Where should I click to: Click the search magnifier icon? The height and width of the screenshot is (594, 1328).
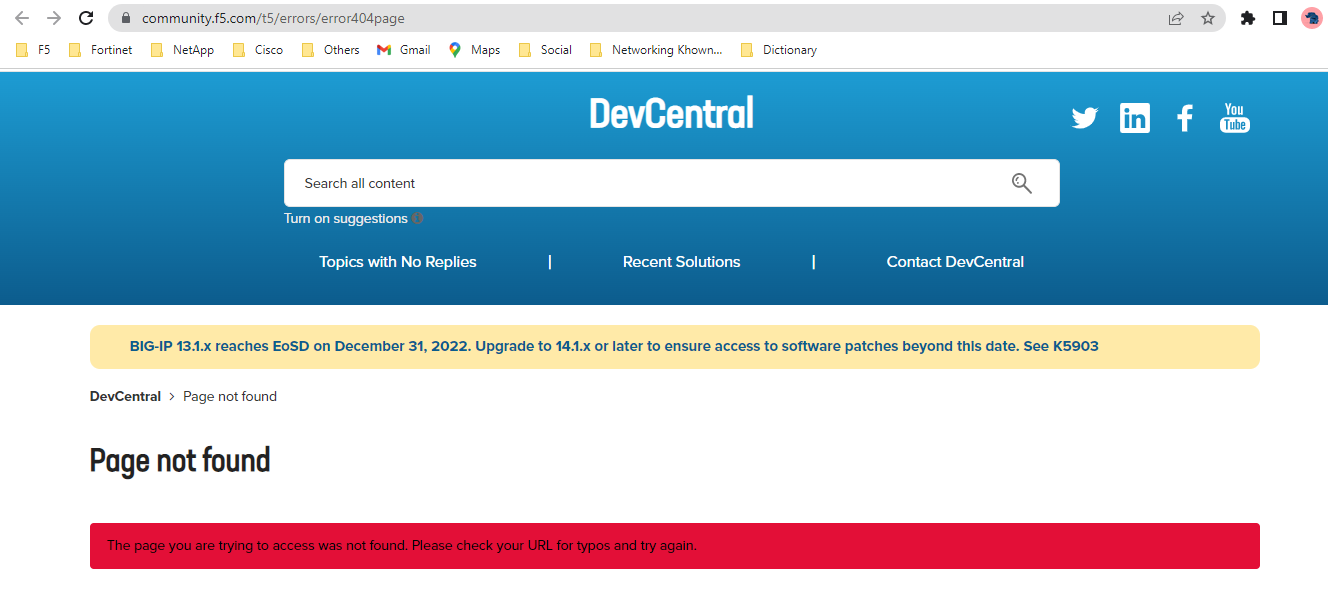click(x=1021, y=183)
